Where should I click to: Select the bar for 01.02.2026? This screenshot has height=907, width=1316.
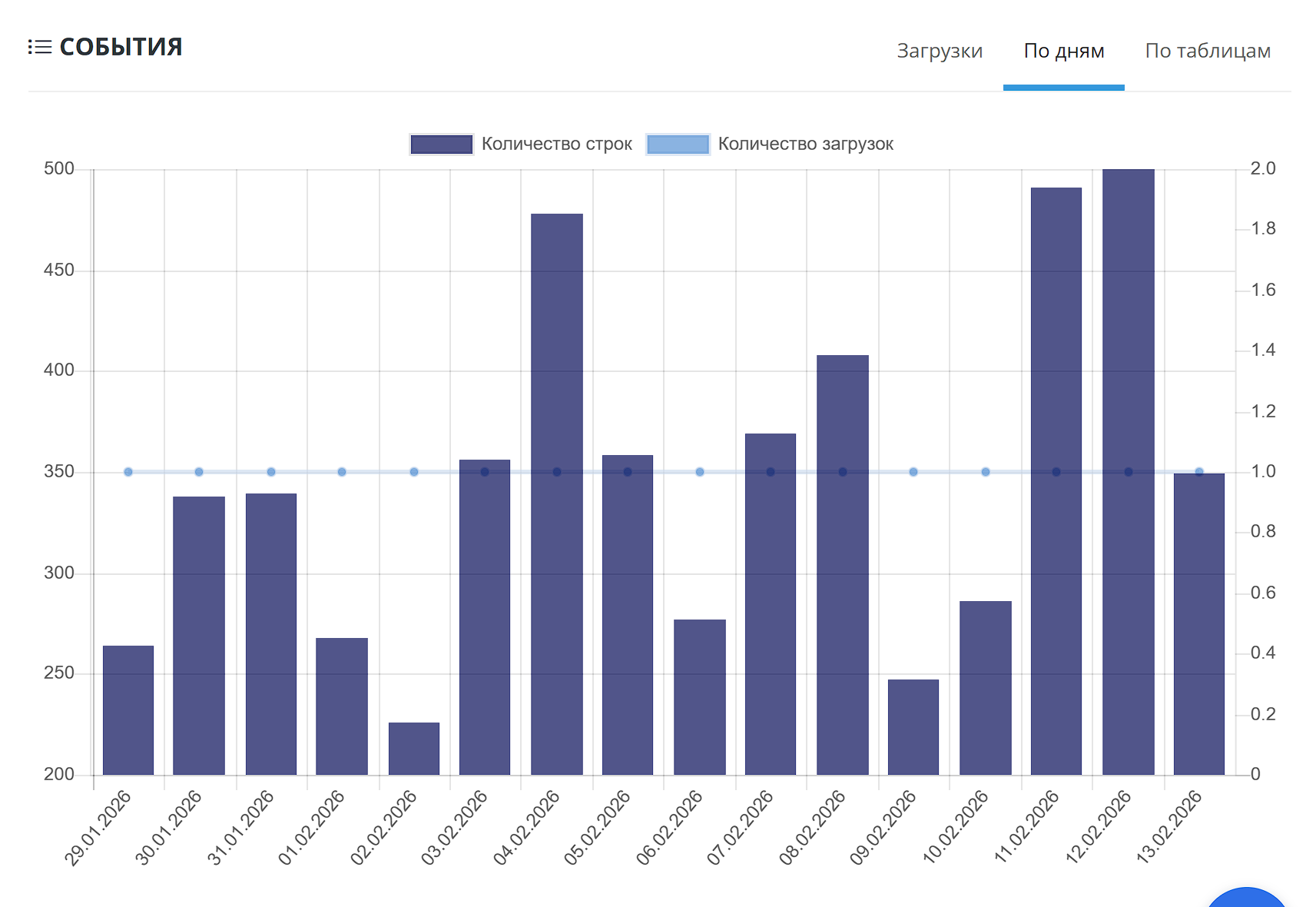[342, 706]
